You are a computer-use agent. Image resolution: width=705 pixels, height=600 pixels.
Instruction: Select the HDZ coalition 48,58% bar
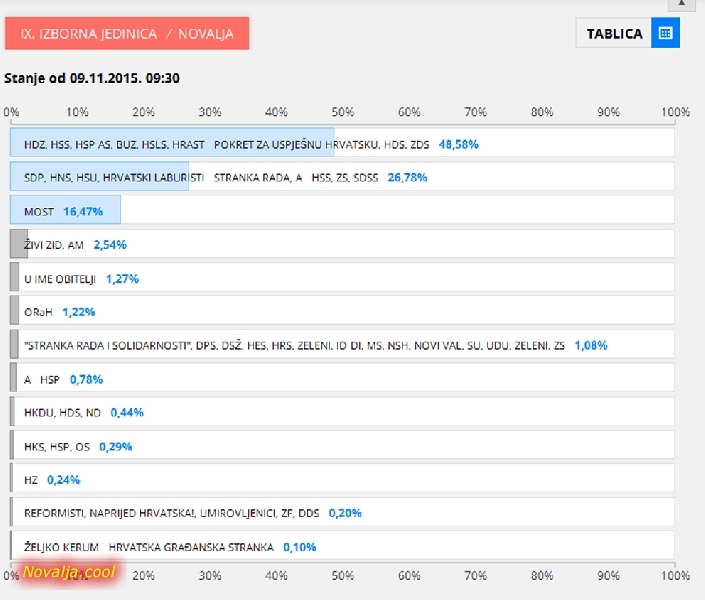coord(342,143)
